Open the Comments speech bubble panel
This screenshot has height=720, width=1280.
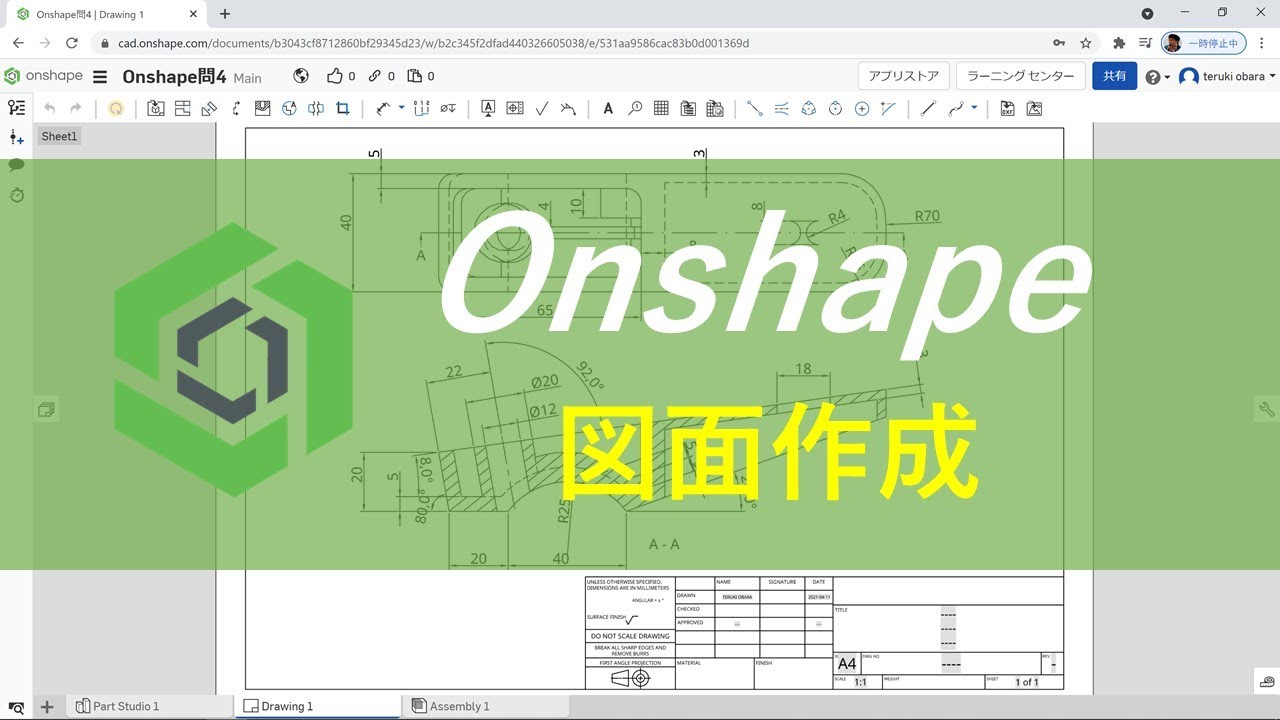click(x=16, y=165)
